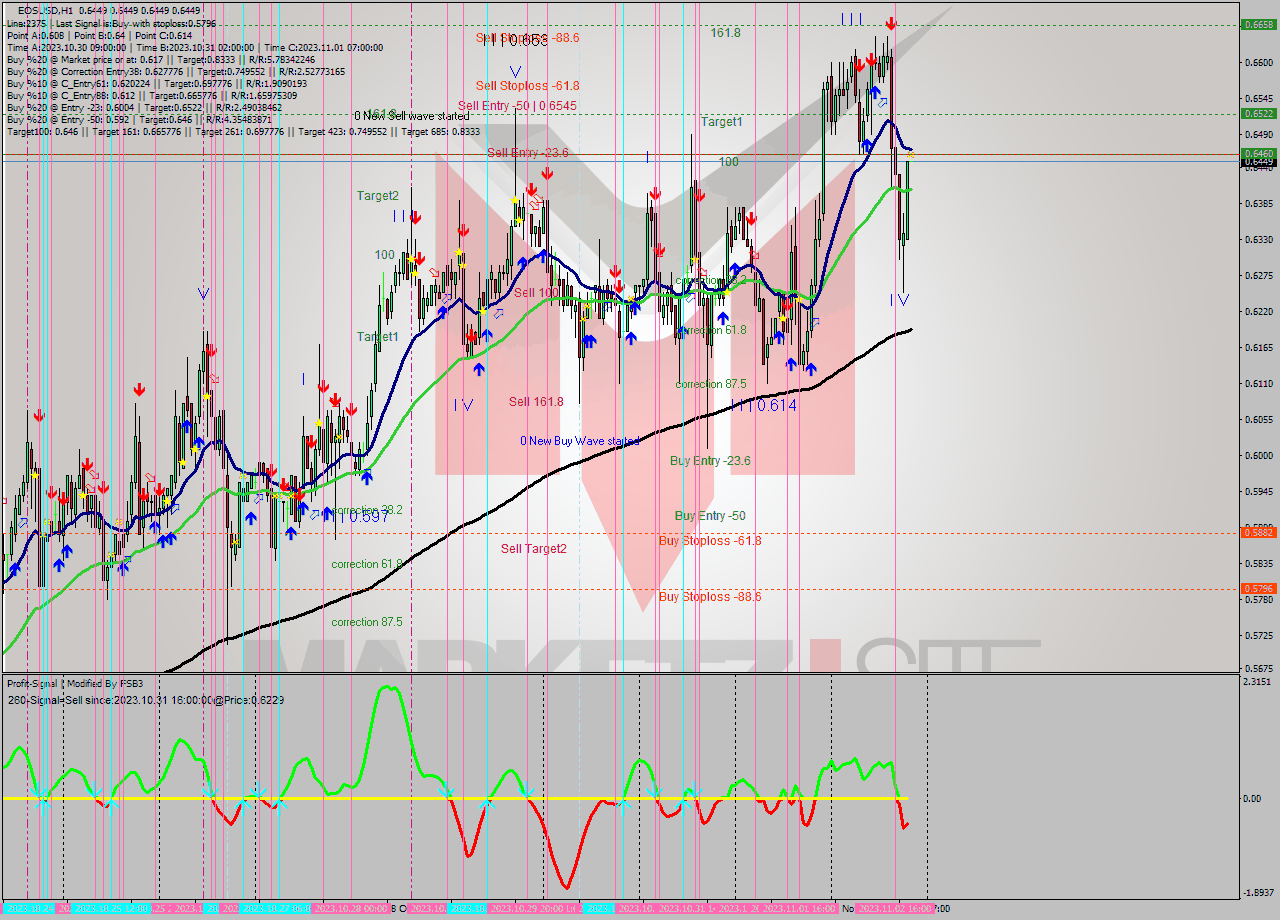Click the 0.00 indicator scale value
Viewport: 1280px width, 920px height.
coord(1251,798)
